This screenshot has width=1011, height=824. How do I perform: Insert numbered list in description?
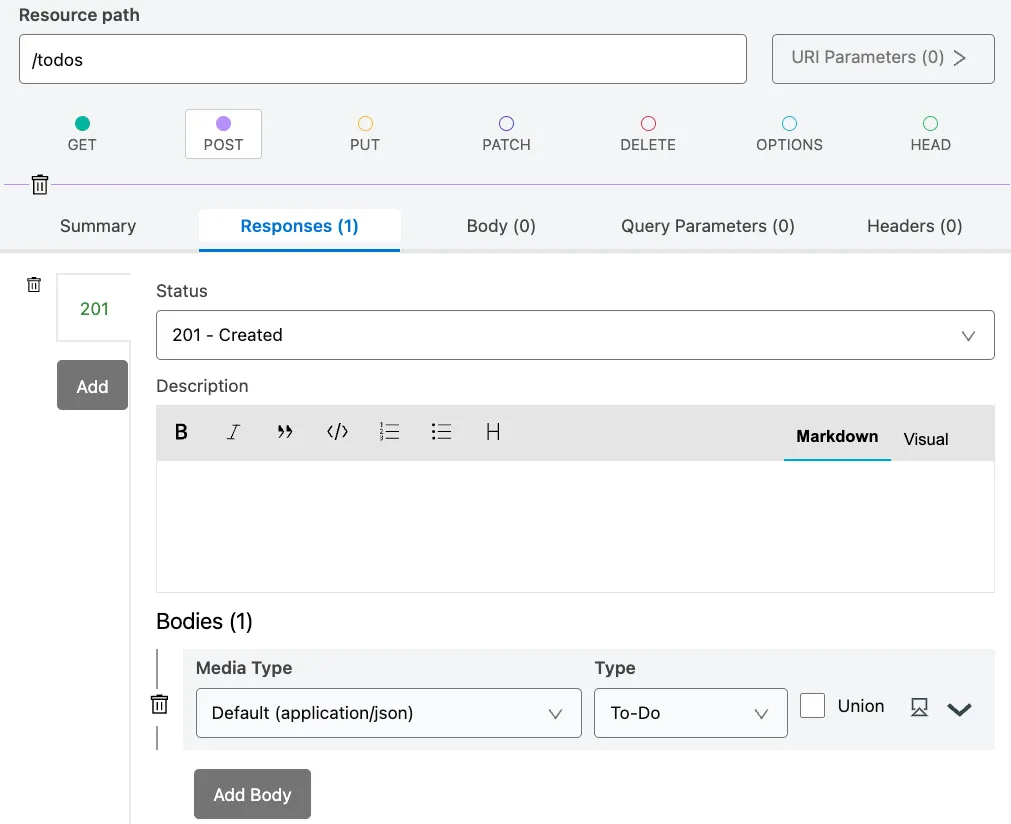point(389,431)
